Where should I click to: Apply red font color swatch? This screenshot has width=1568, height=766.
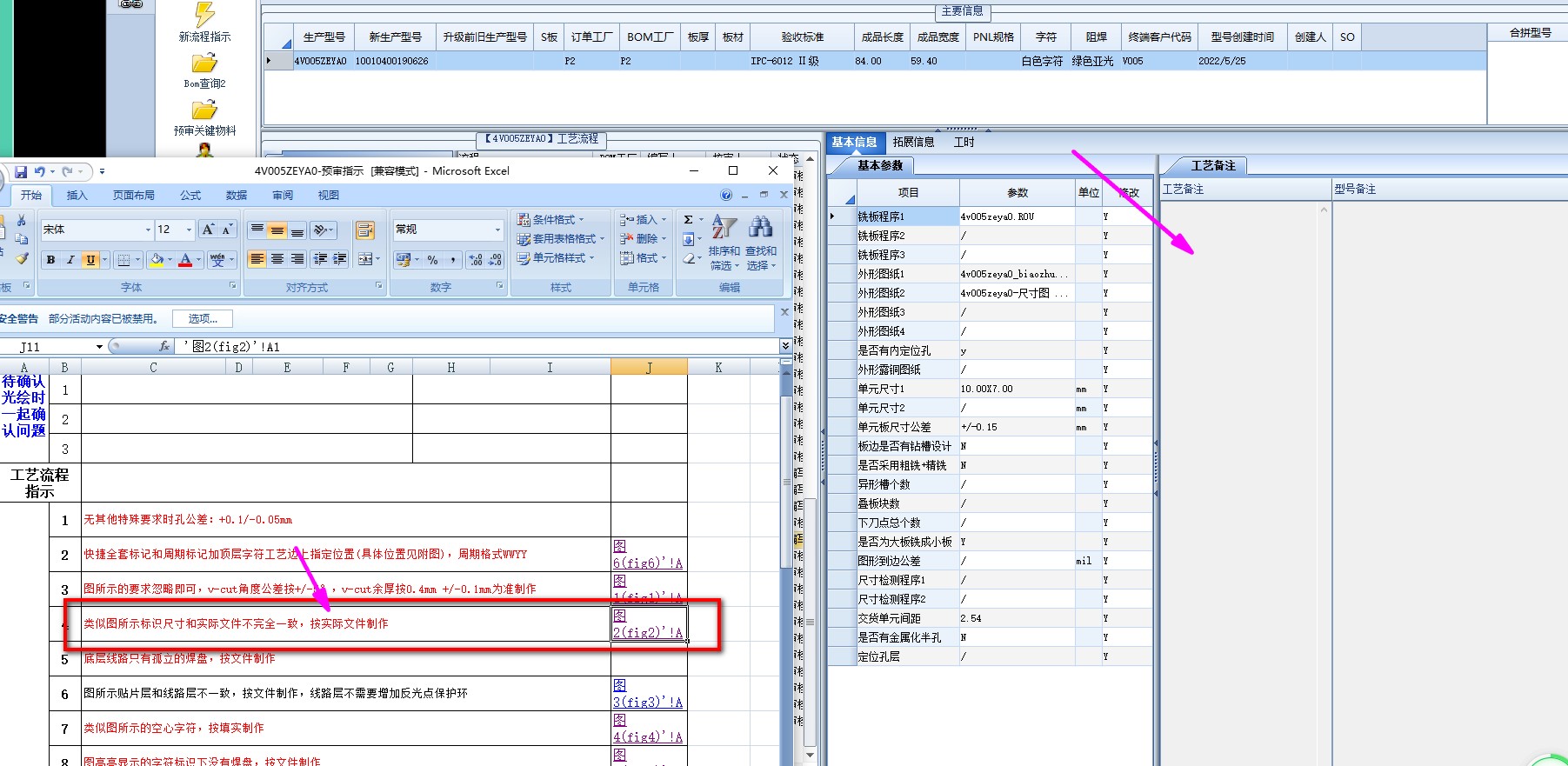click(x=185, y=259)
